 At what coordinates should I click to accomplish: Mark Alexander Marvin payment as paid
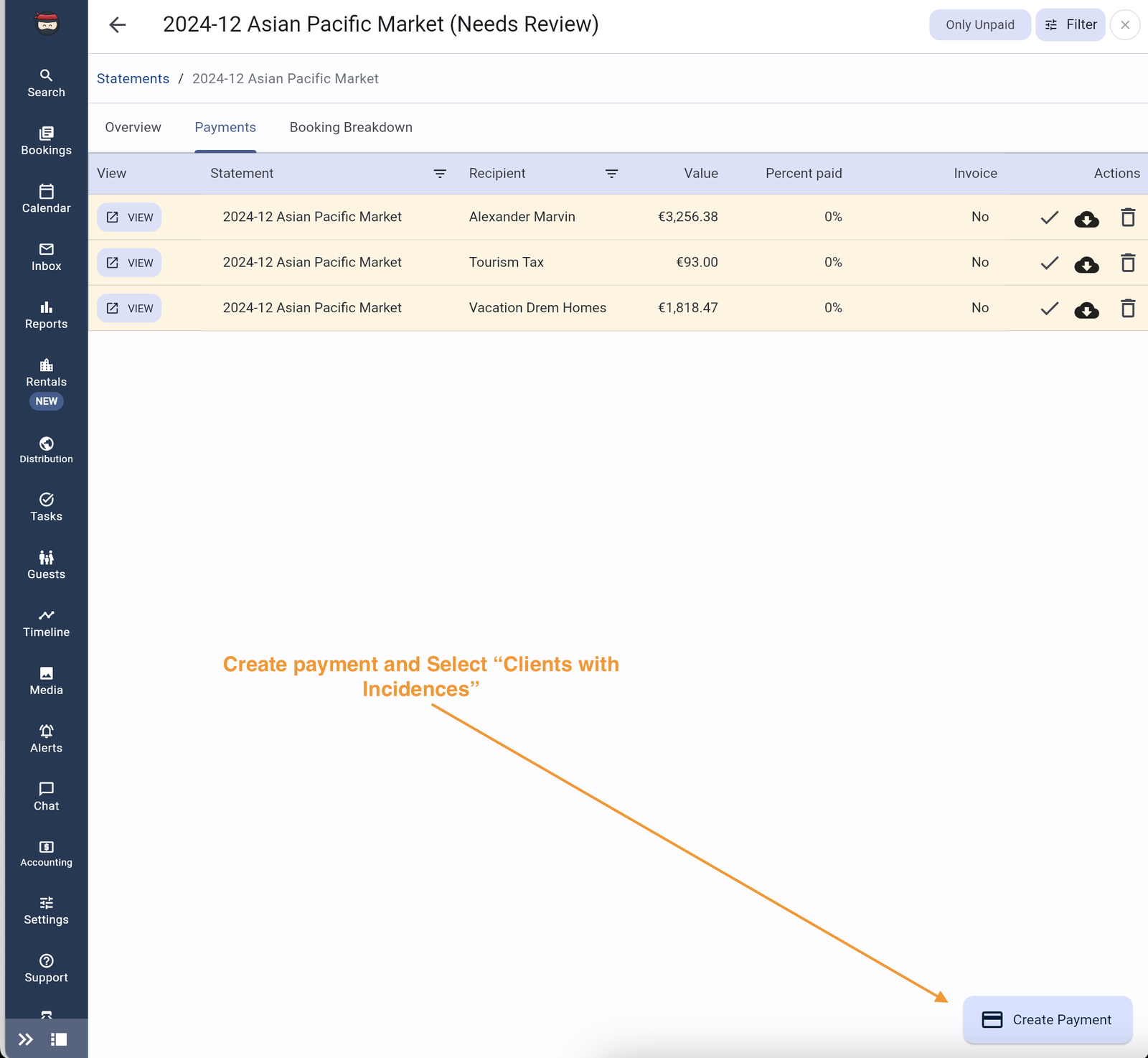click(1049, 217)
